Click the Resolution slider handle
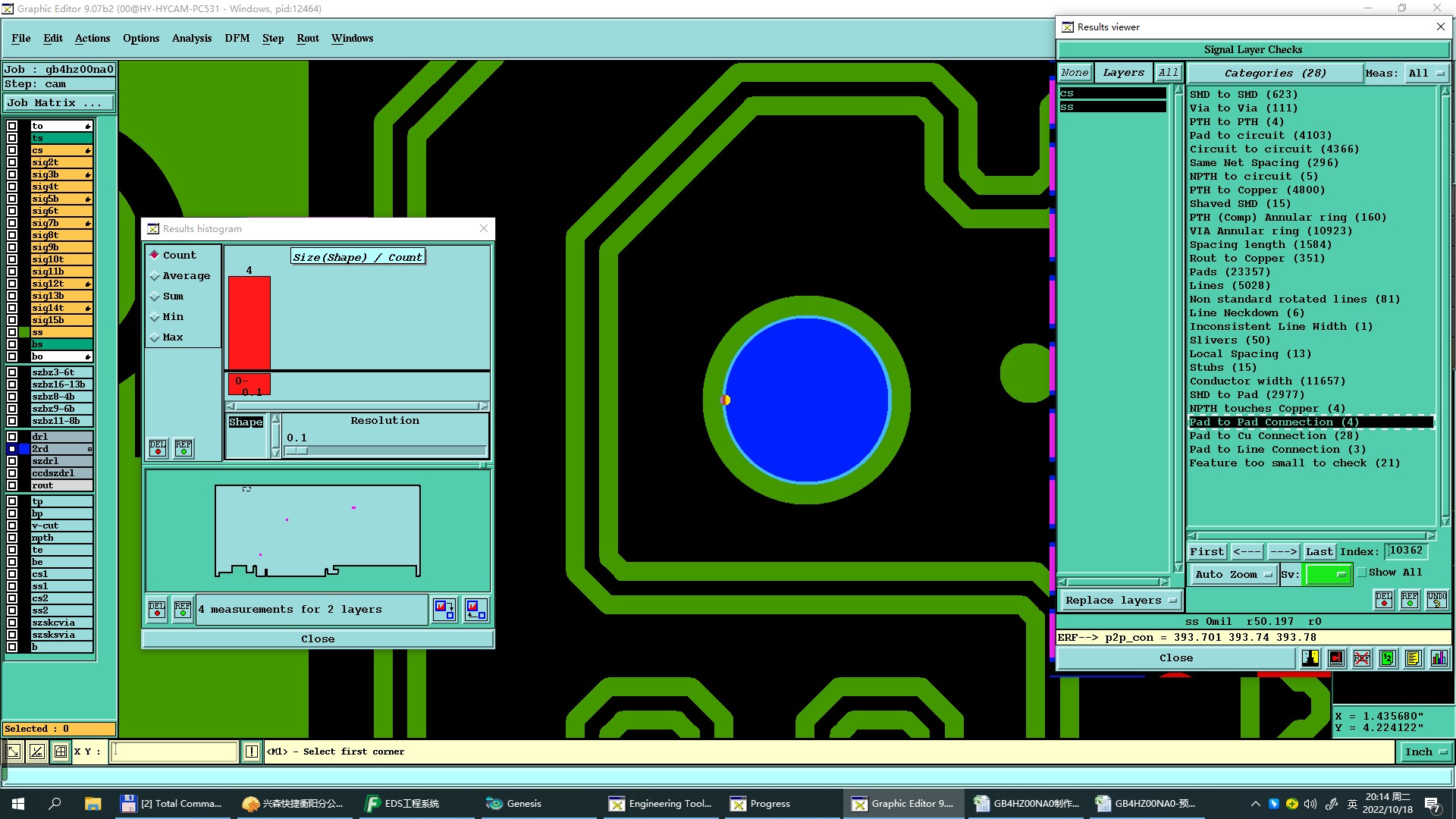 point(297,450)
